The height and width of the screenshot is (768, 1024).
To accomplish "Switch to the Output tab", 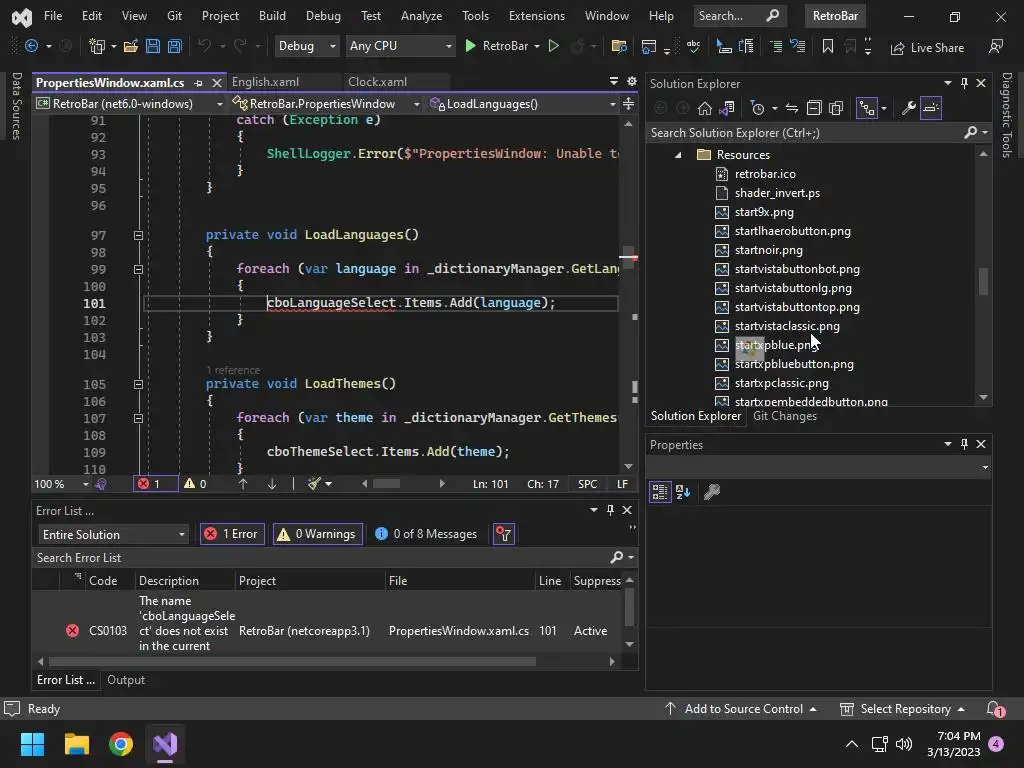I will [x=126, y=680].
